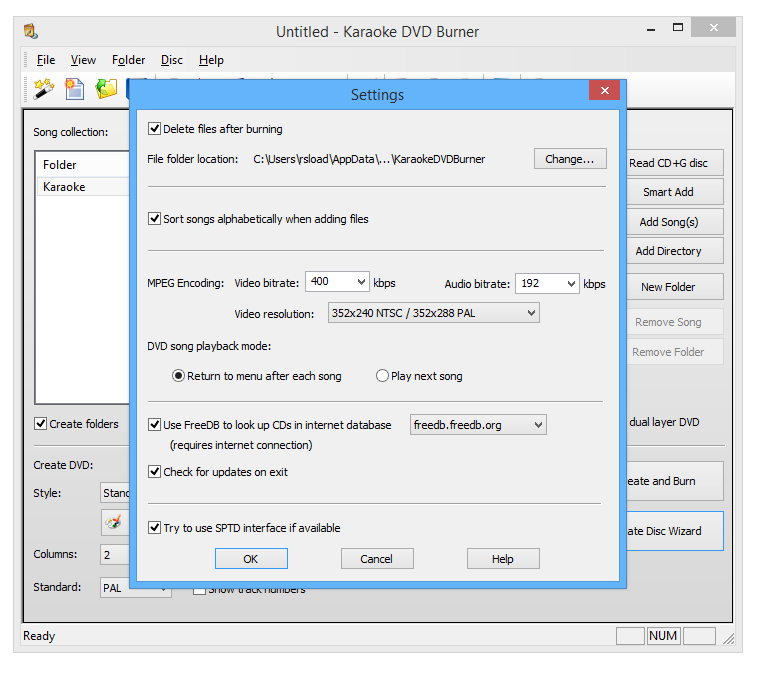Launch the magic wand wizard toolbar icon
777x681 pixels.
coord(44,89)
